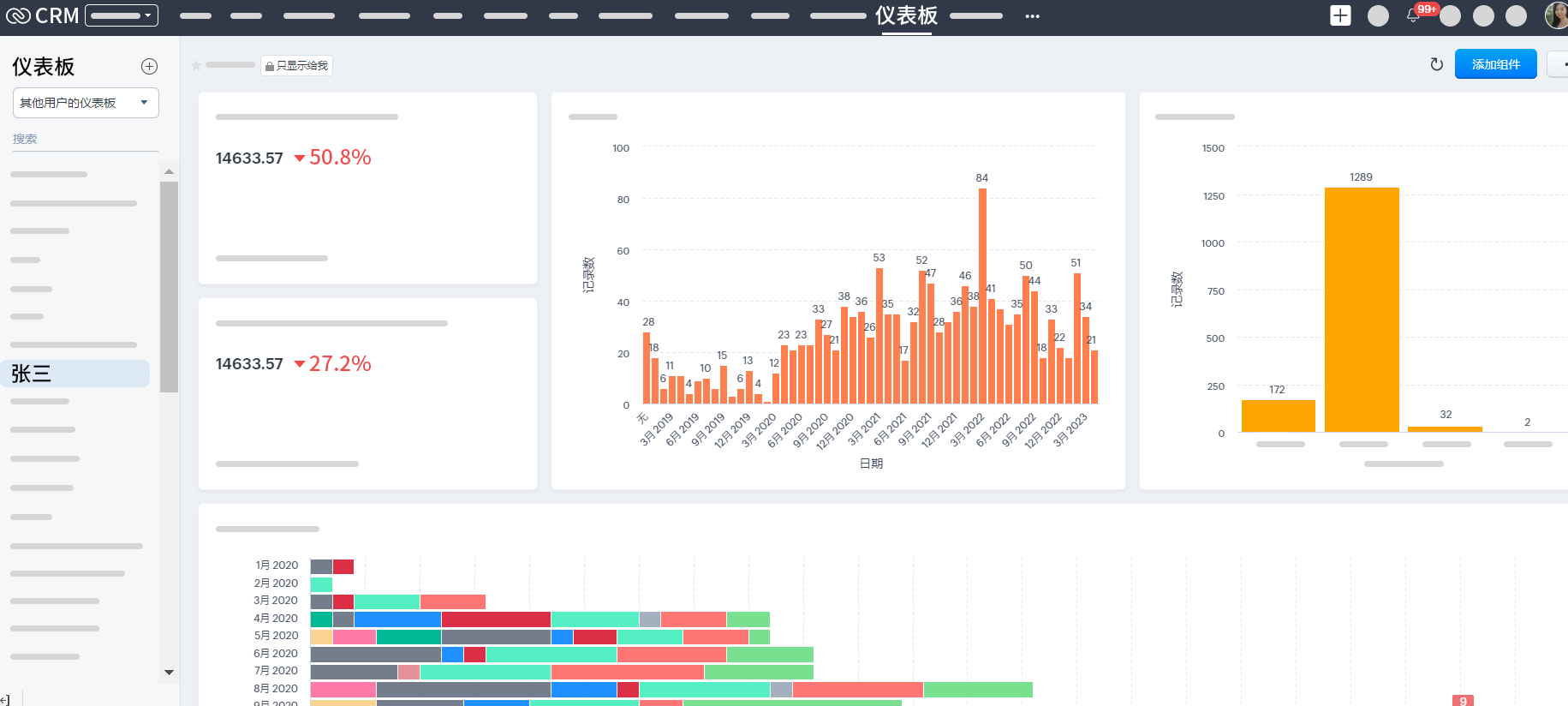Mark dashboard as favorite with star icon
This screenshot has height=706, width=1568.
(x=196, y=65)
